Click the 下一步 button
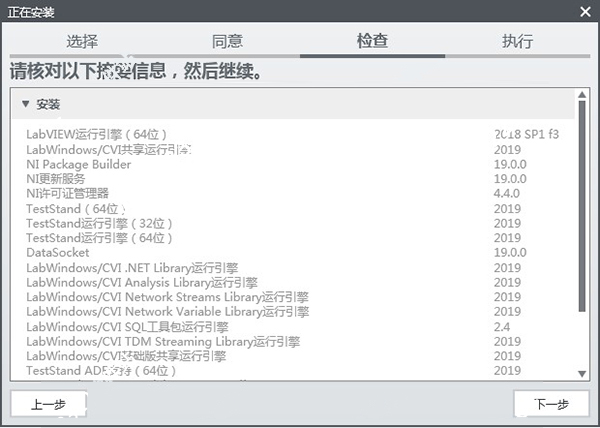This screenshot has height=428, width=600. coord(551,404)
